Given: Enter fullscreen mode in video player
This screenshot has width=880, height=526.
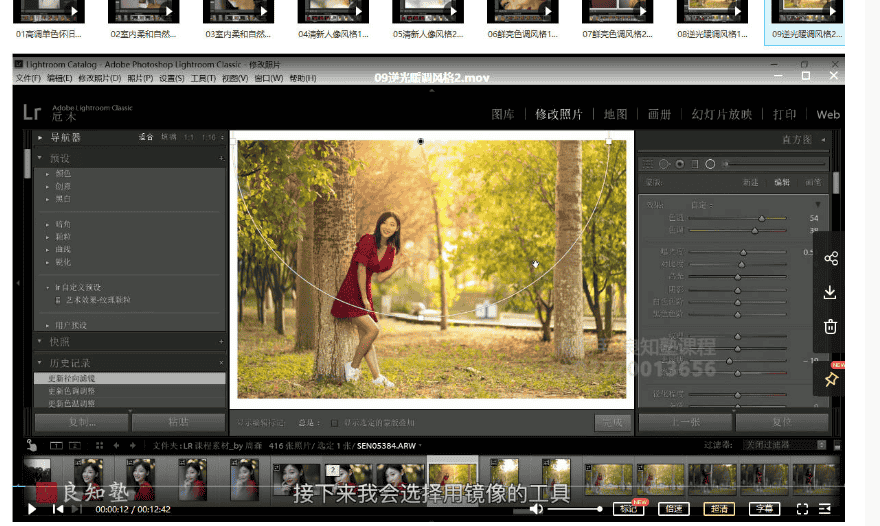Looking at the screenshot, I should (x=802, y=509).
